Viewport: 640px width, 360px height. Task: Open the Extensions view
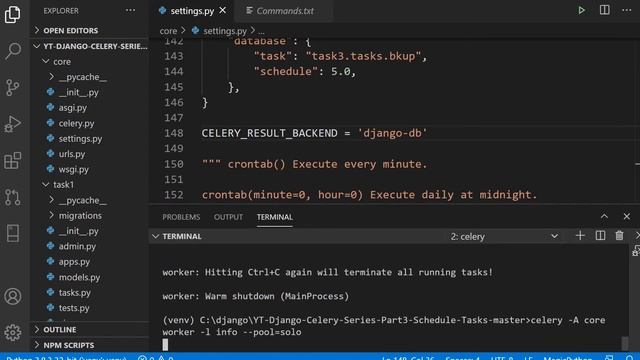[13, 160]
